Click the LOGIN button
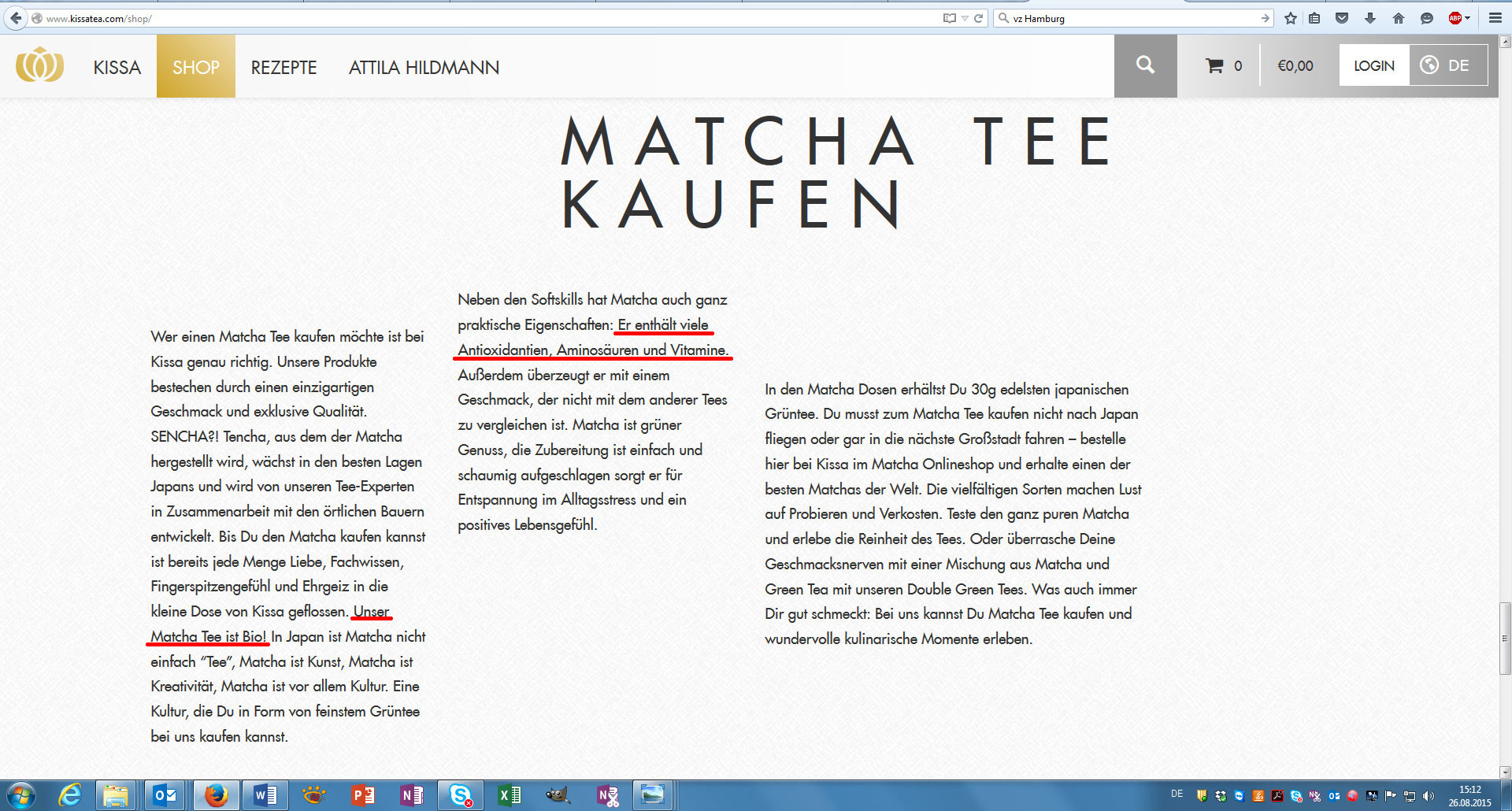 1374,66
